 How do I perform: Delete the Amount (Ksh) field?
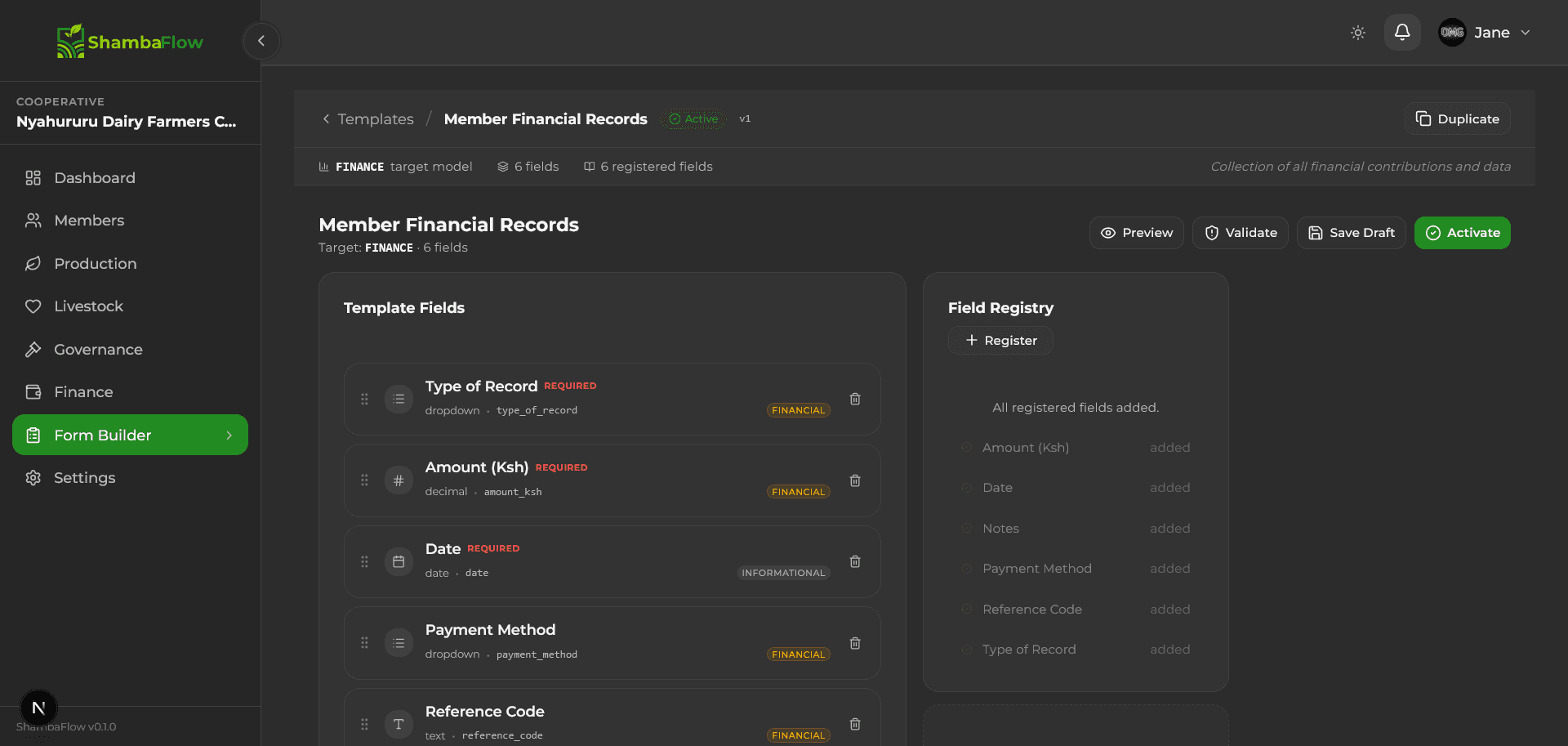tap(855, 480)
